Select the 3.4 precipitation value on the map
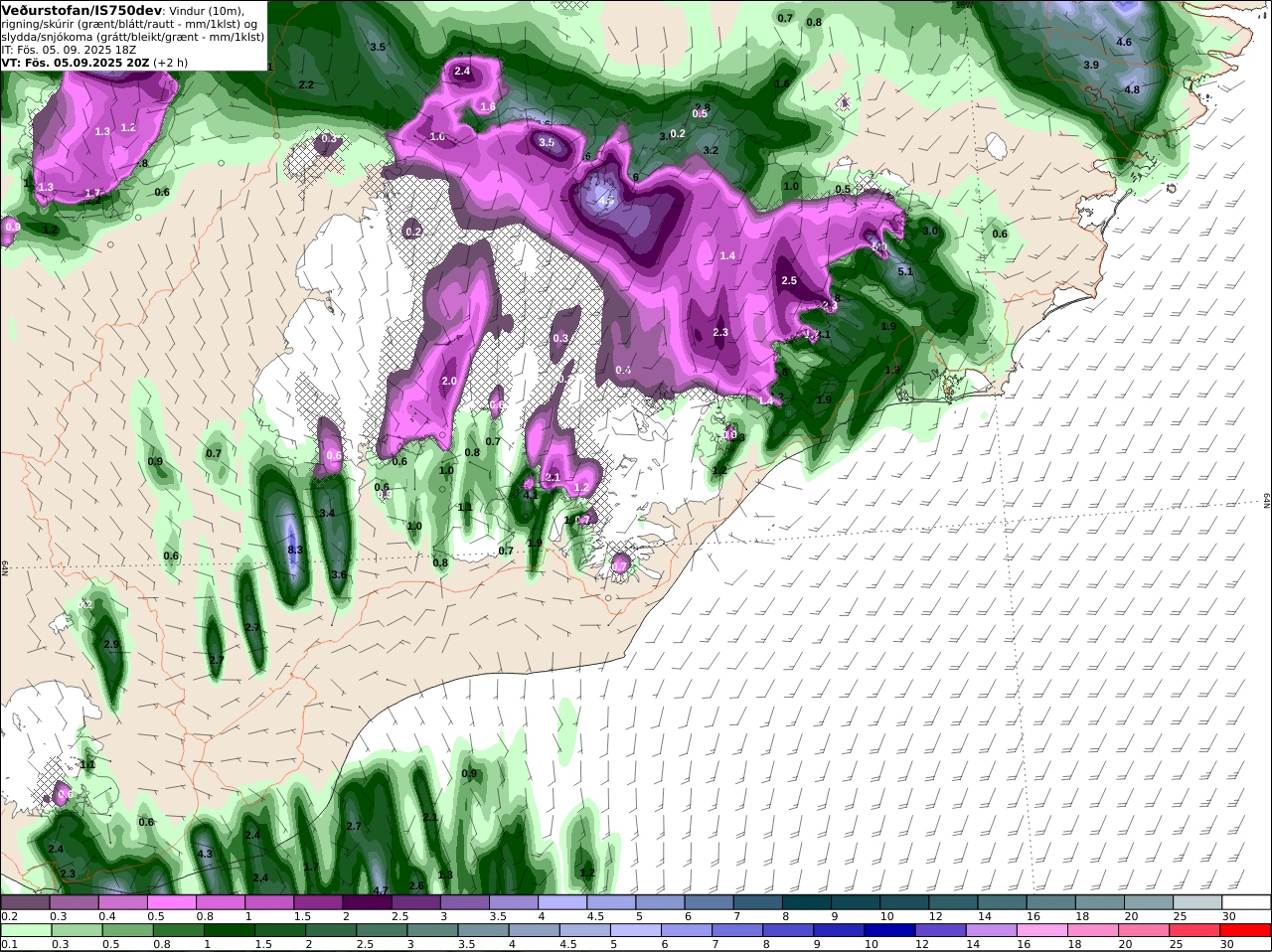1272x952 pixels. [327, 513]
